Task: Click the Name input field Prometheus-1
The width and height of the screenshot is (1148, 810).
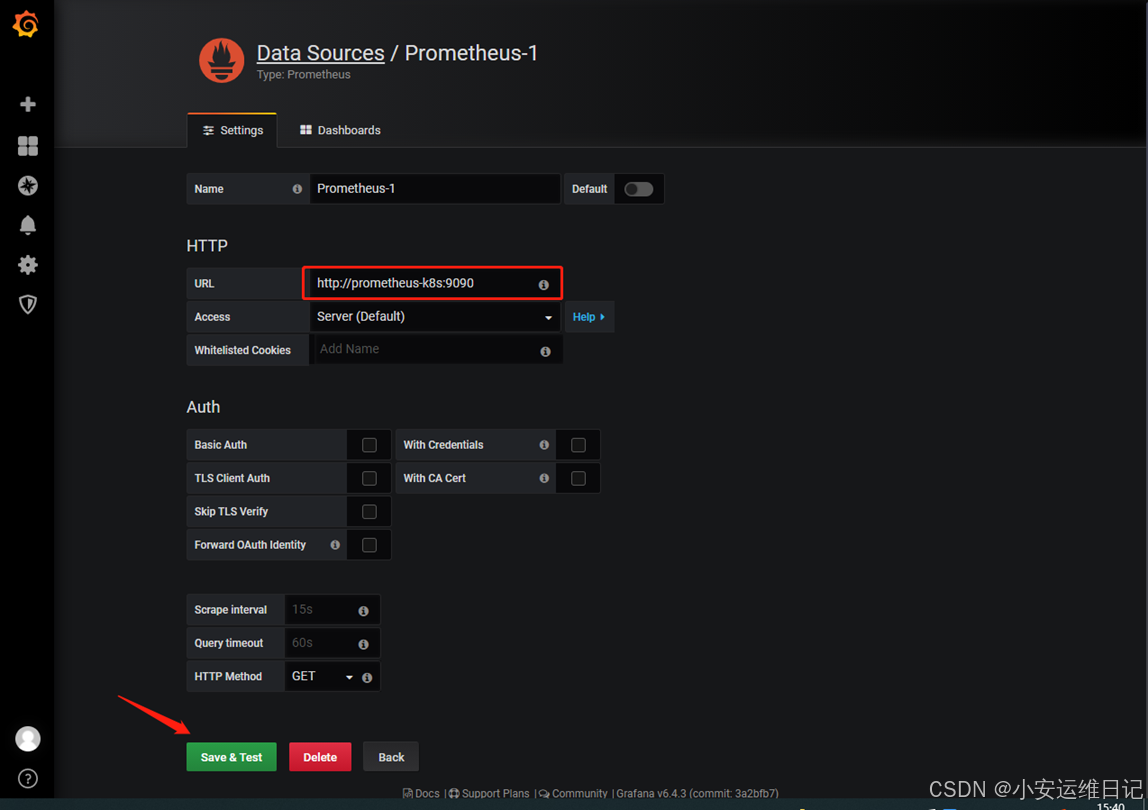Action: point(435,189)
